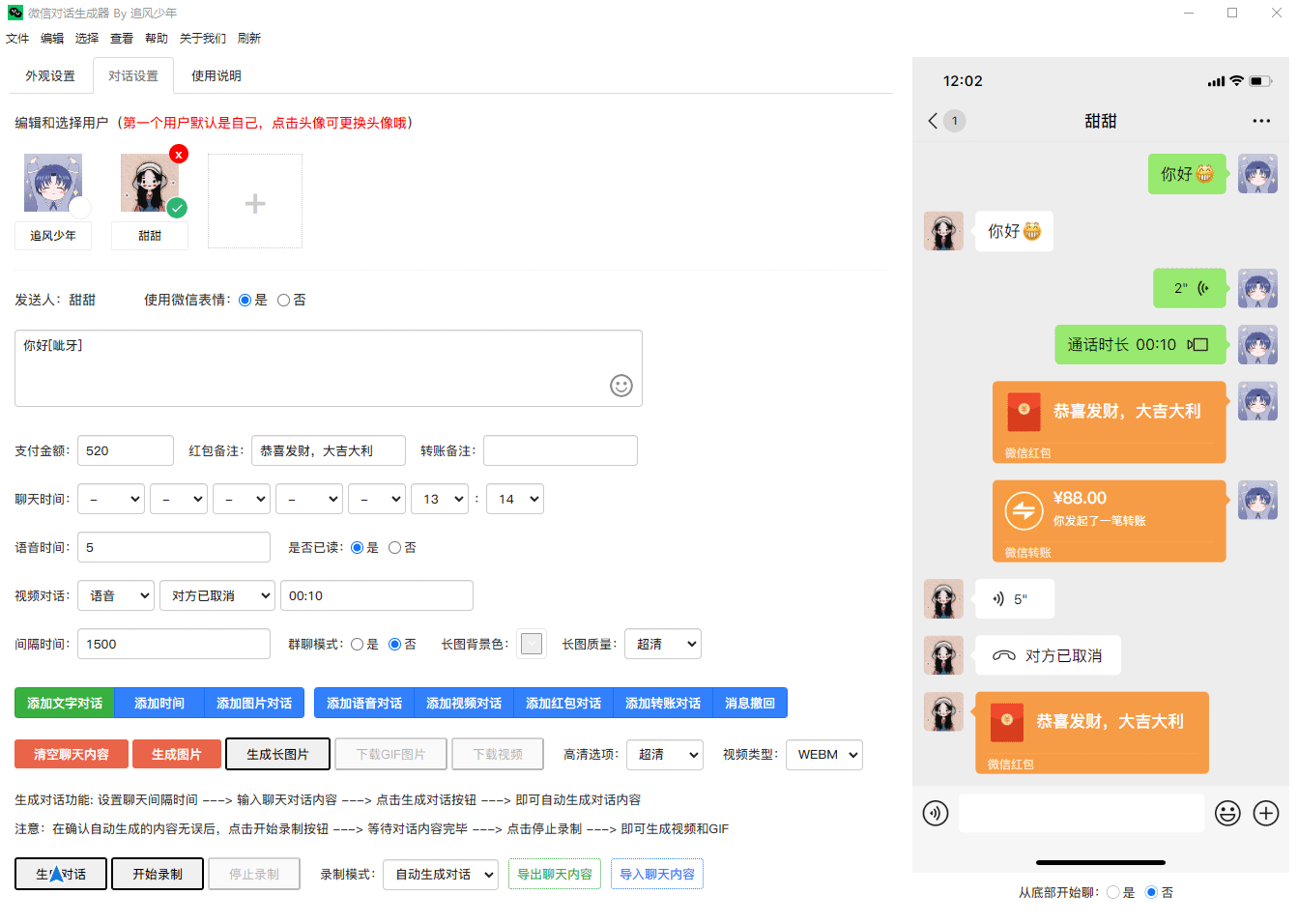The width and height of the screenshot is (1298, 924).
Task: Open the emoji picker in the message input area
Action: click(621, 386)
